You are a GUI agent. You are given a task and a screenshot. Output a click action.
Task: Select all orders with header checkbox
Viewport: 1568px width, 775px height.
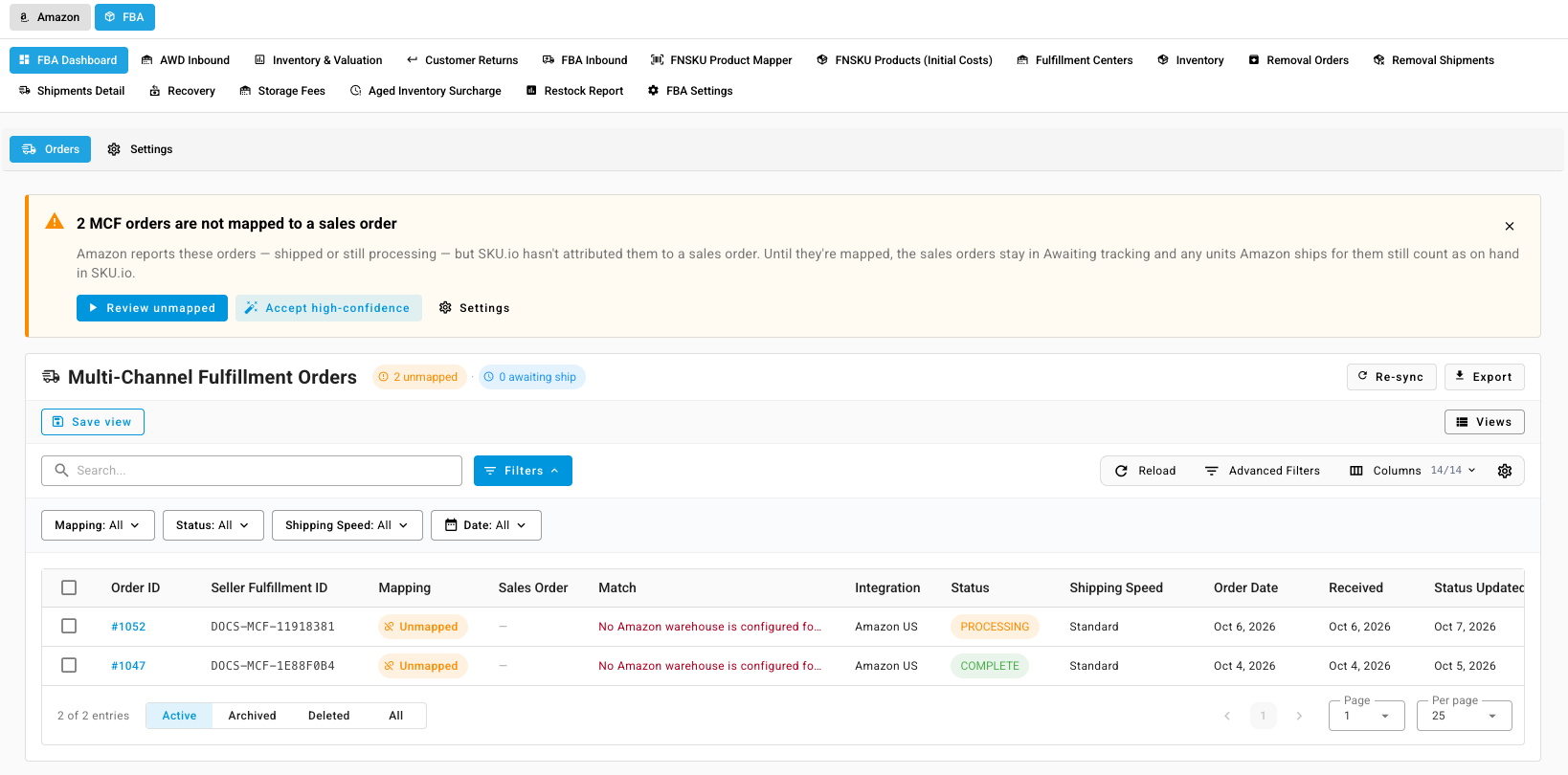(x=69, y=587)
